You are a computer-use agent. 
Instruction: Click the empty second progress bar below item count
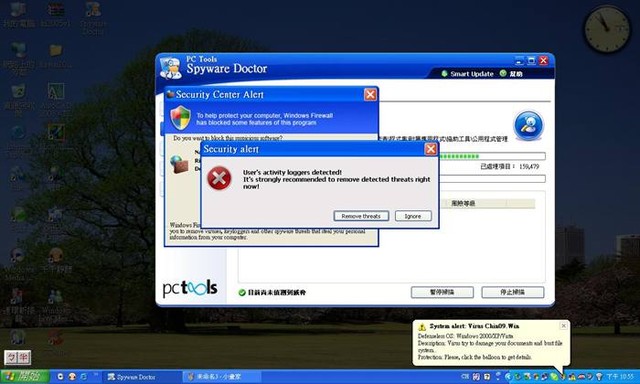[x=492, y=179]
